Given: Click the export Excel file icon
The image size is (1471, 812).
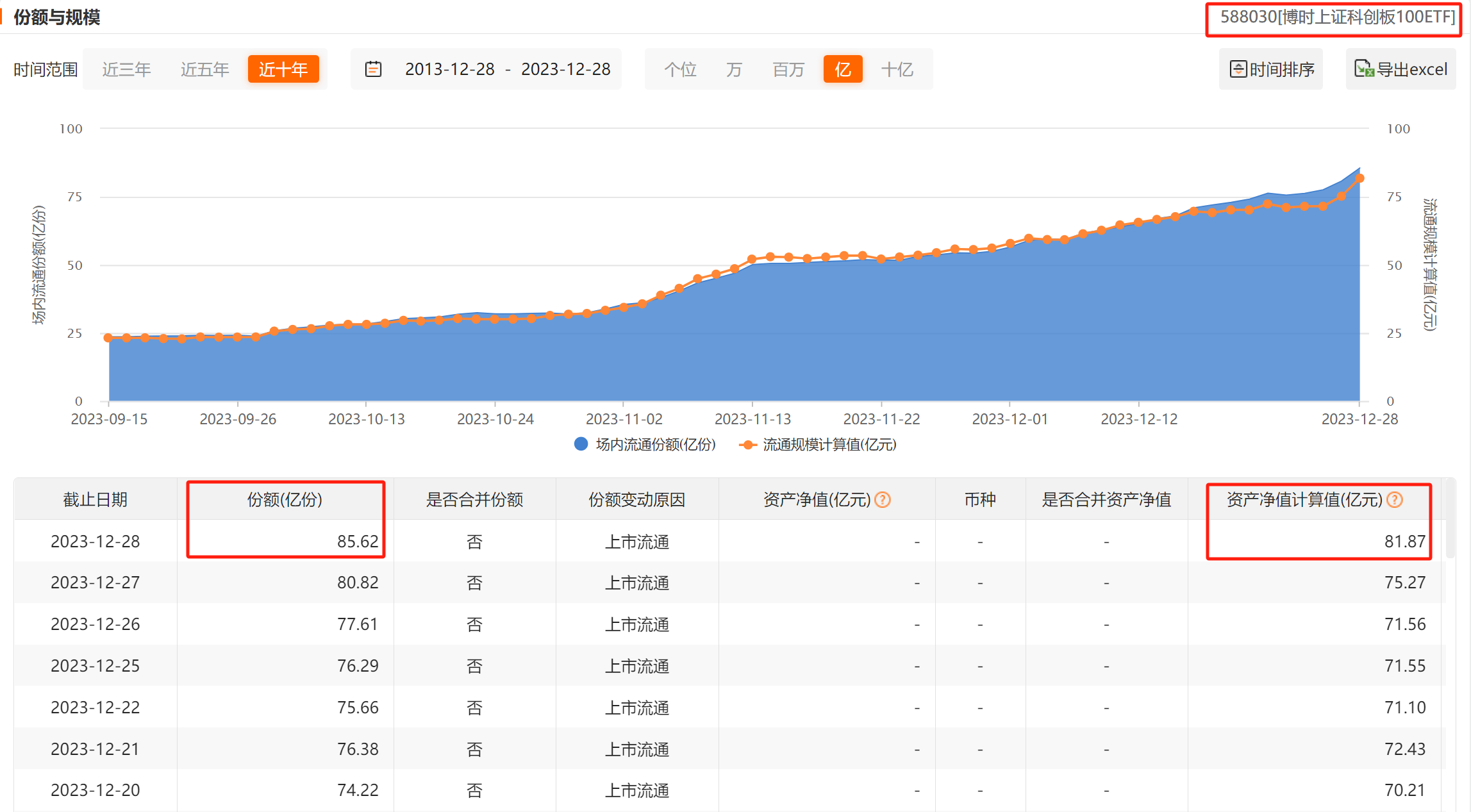Looking at the screenshot, I should [x=1363, y=69].
